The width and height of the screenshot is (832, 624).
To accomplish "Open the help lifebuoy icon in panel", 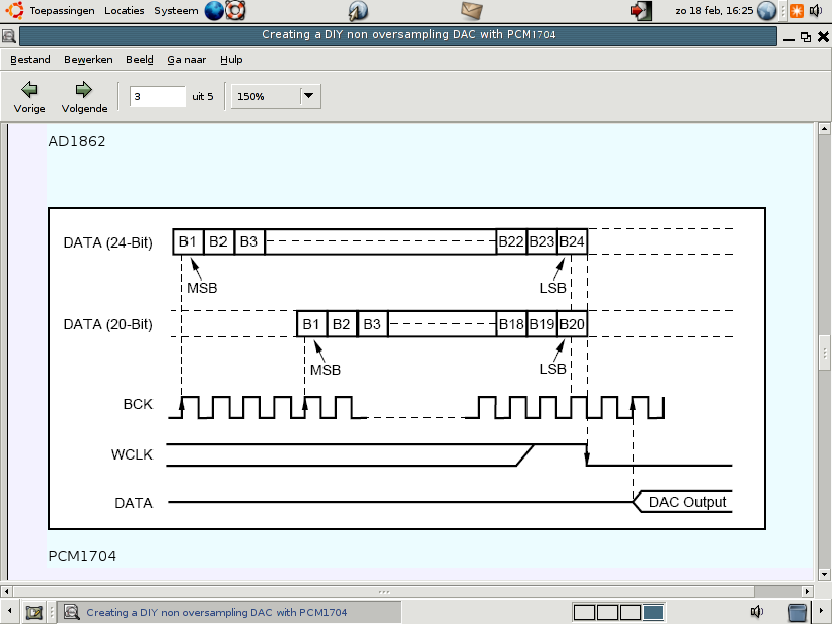I will [x=235, y=11].
